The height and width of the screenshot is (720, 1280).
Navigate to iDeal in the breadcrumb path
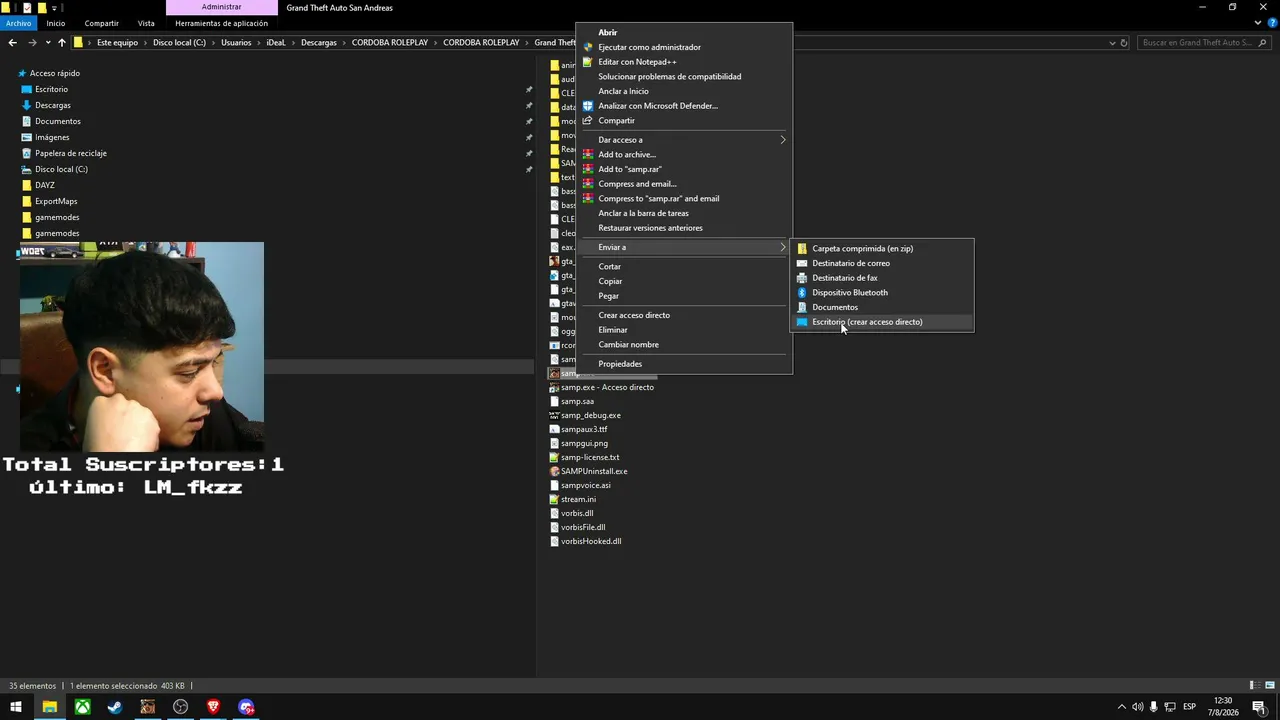[x=276, y=43]
